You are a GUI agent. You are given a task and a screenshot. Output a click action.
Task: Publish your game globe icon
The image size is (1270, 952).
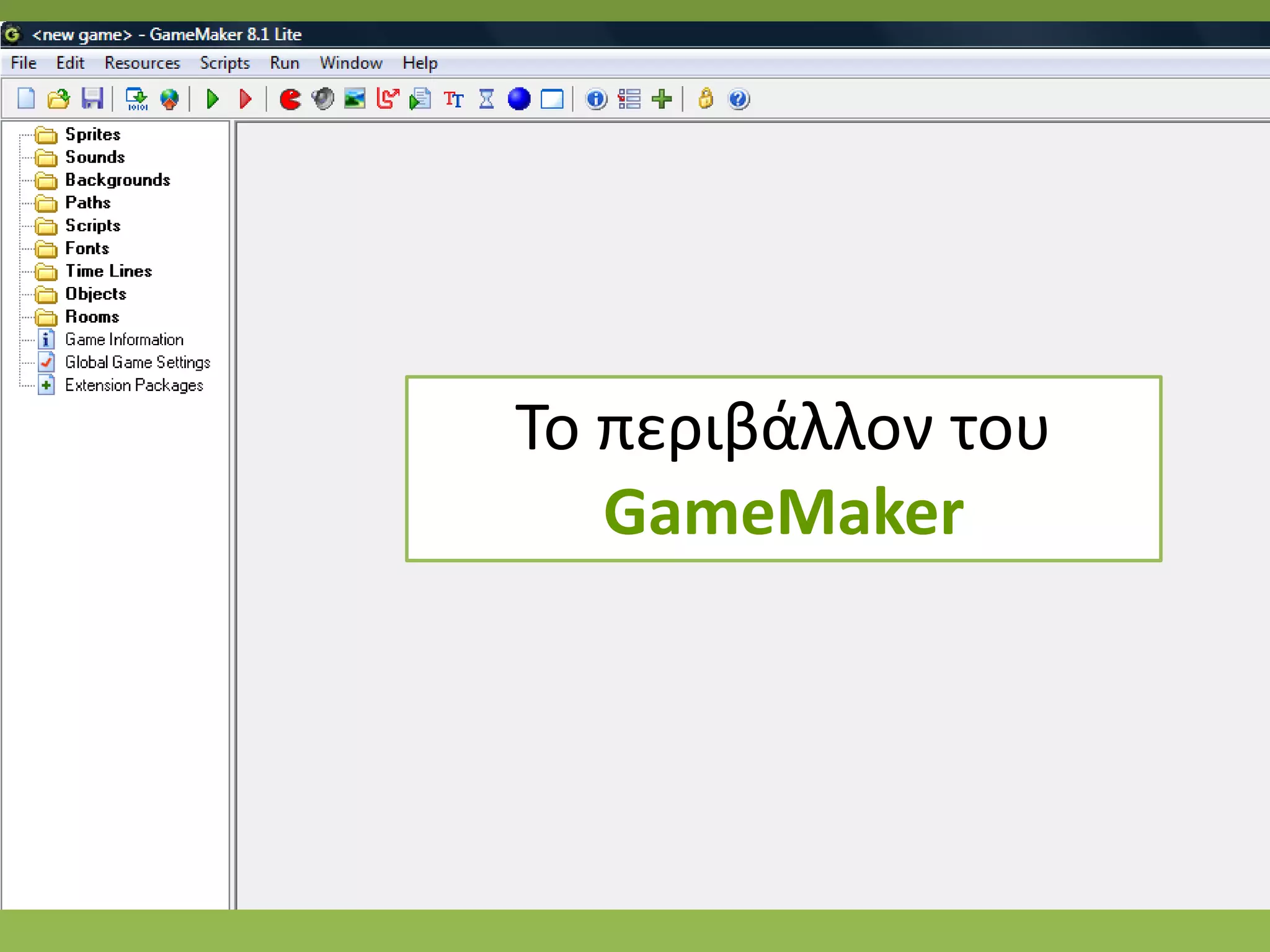click(x=169, y=99)
